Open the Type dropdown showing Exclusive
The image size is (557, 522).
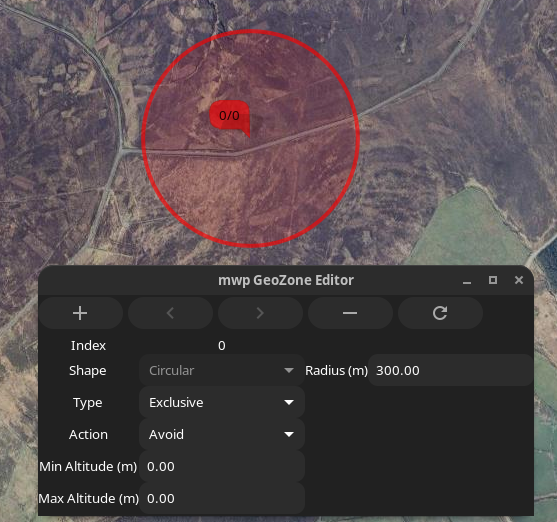click(x=222, y=403)
